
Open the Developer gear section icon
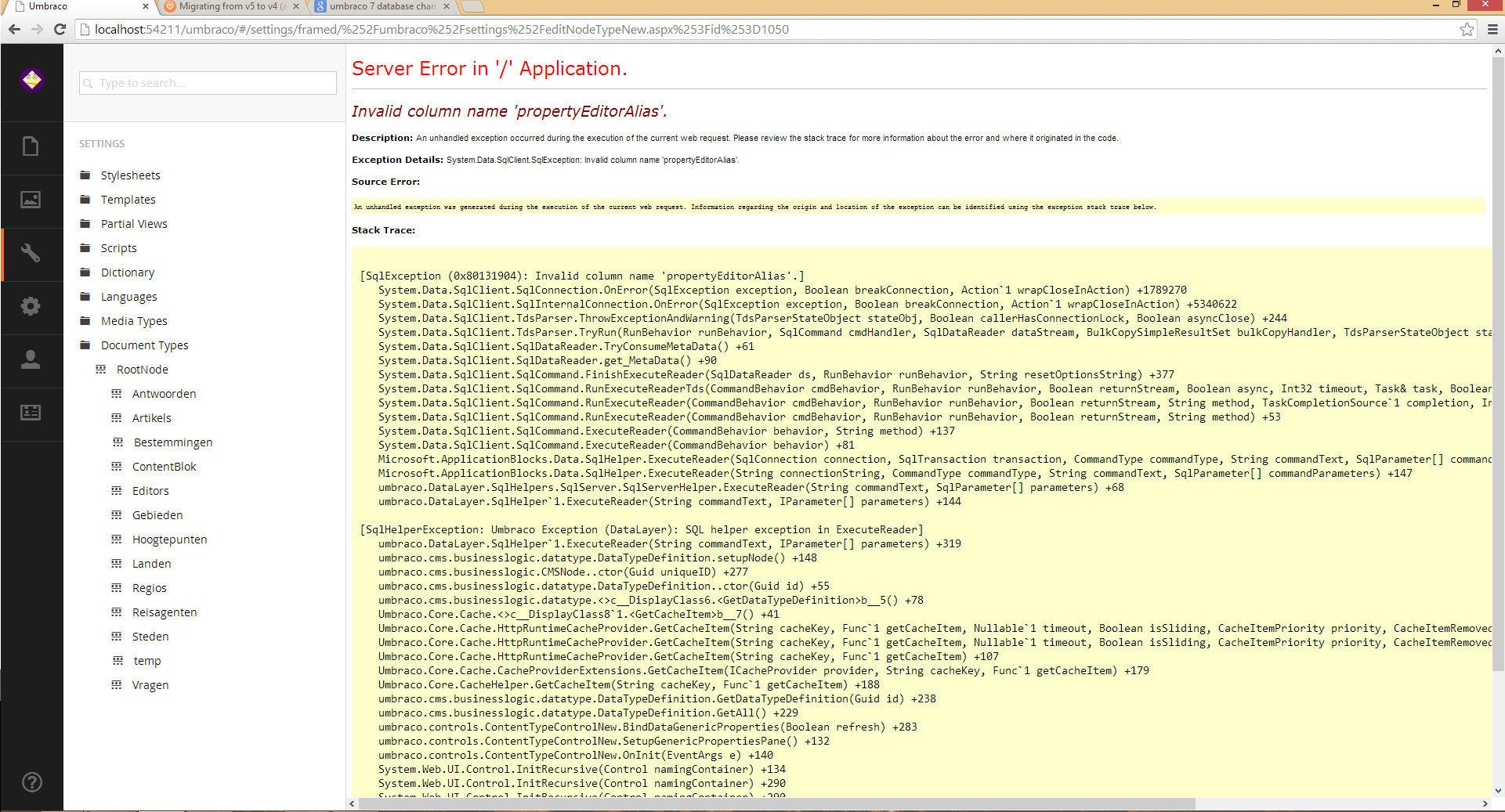click(31, 306)
